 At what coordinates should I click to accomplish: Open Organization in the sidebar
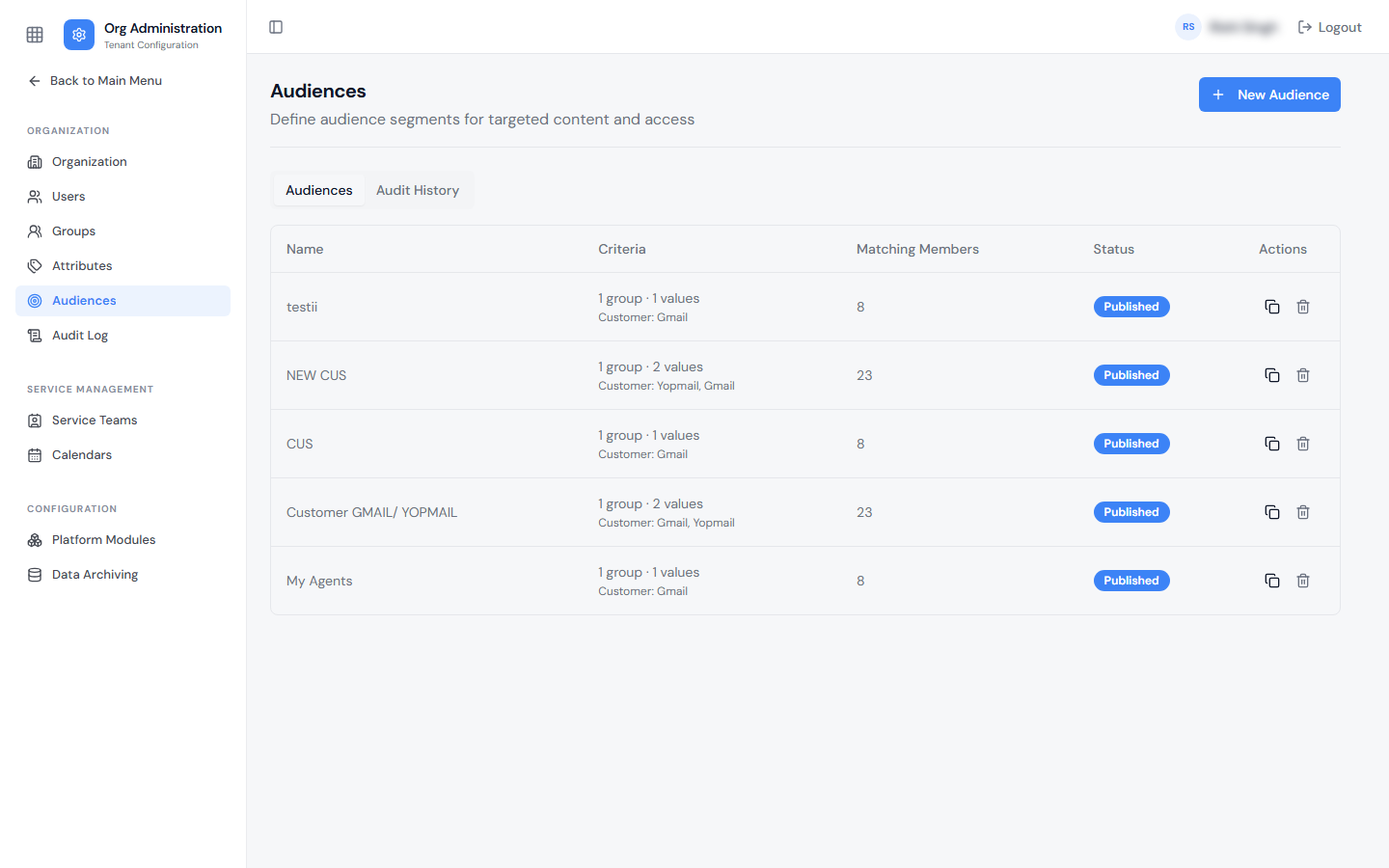pyautogui.click(x=123, y=162)
